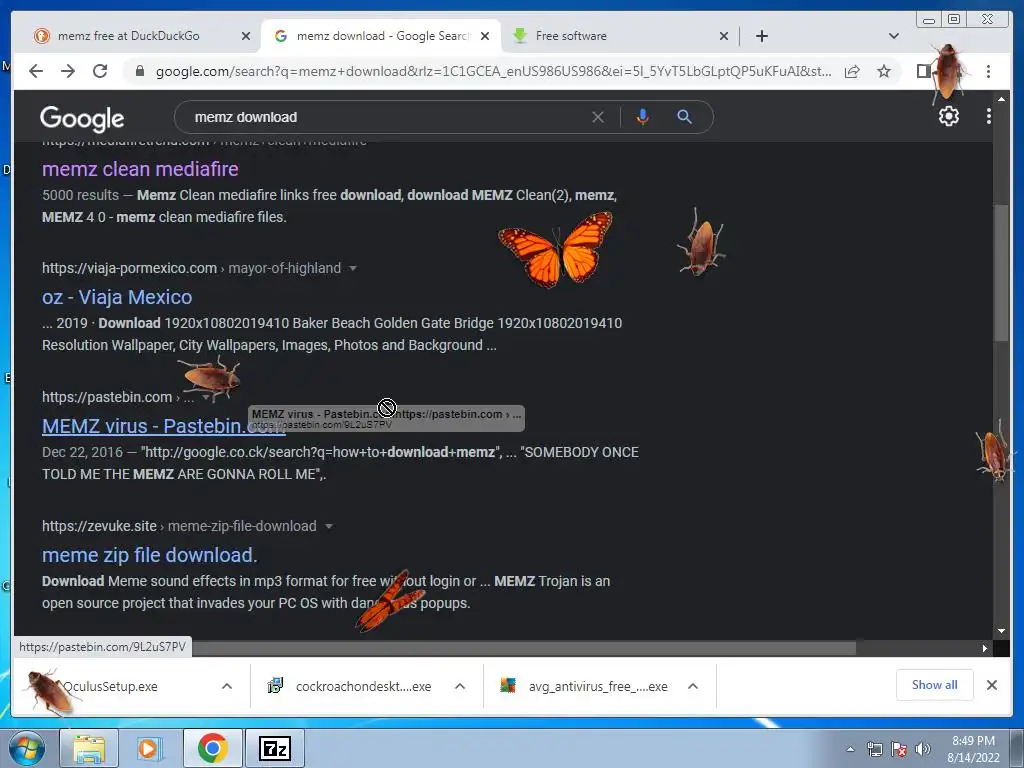Click Show all downloads
Screen dimensions: 1024x768
pyautogui.click(x=935, y=685)
